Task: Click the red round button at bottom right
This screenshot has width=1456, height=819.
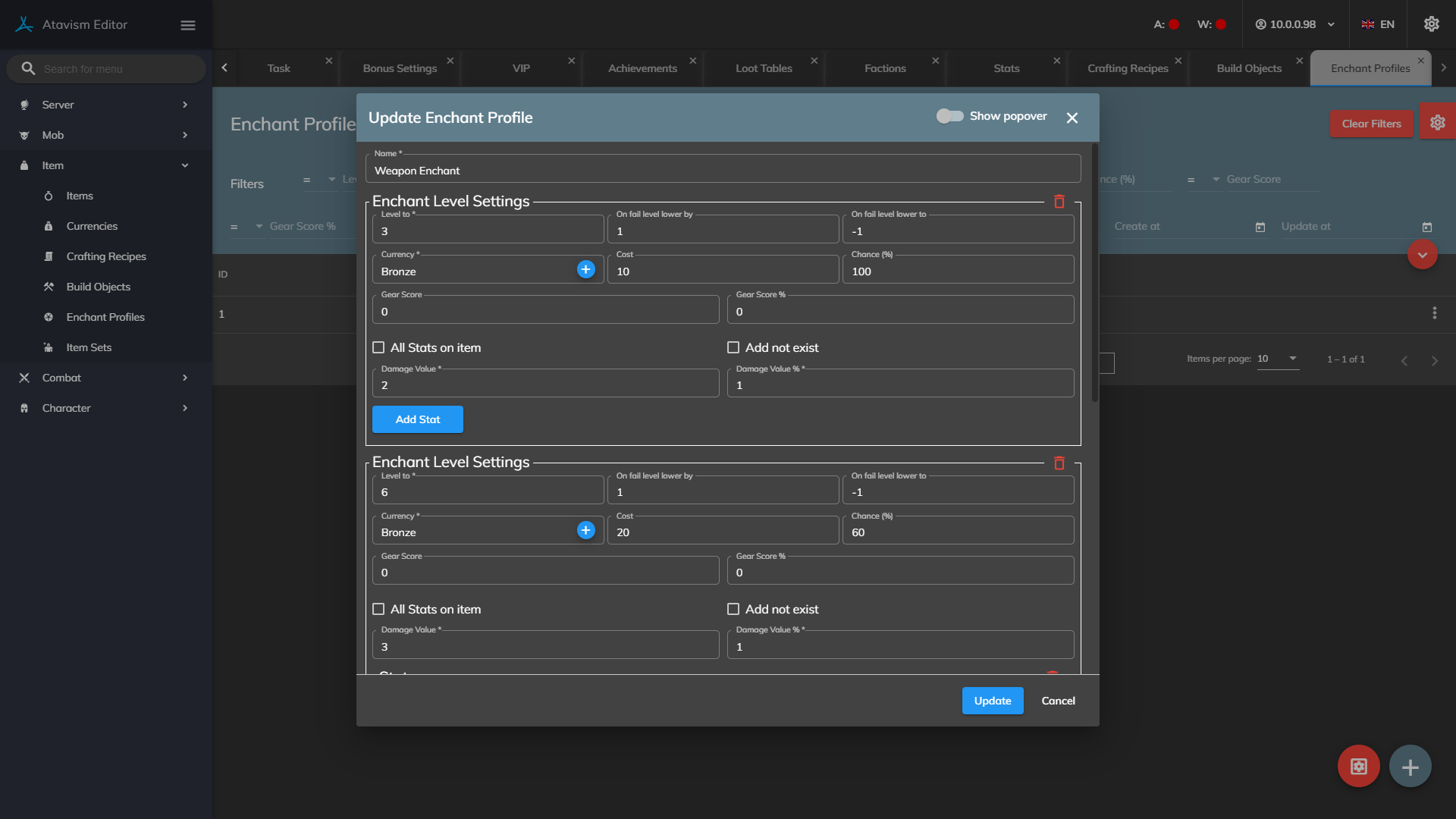Action: click(1358, 767)
